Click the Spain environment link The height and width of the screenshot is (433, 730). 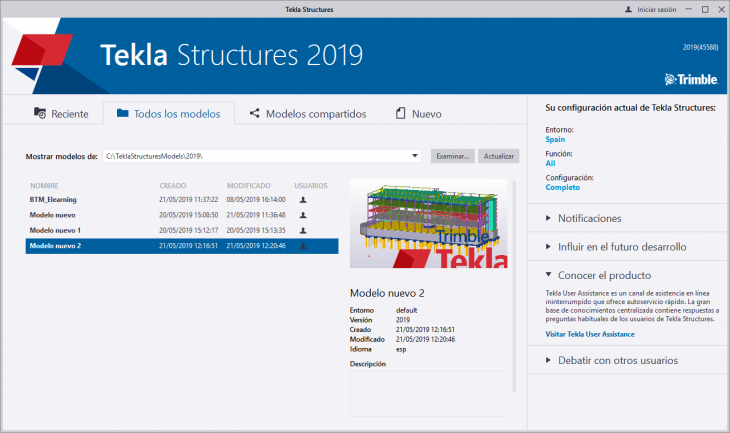coord(555,139)
